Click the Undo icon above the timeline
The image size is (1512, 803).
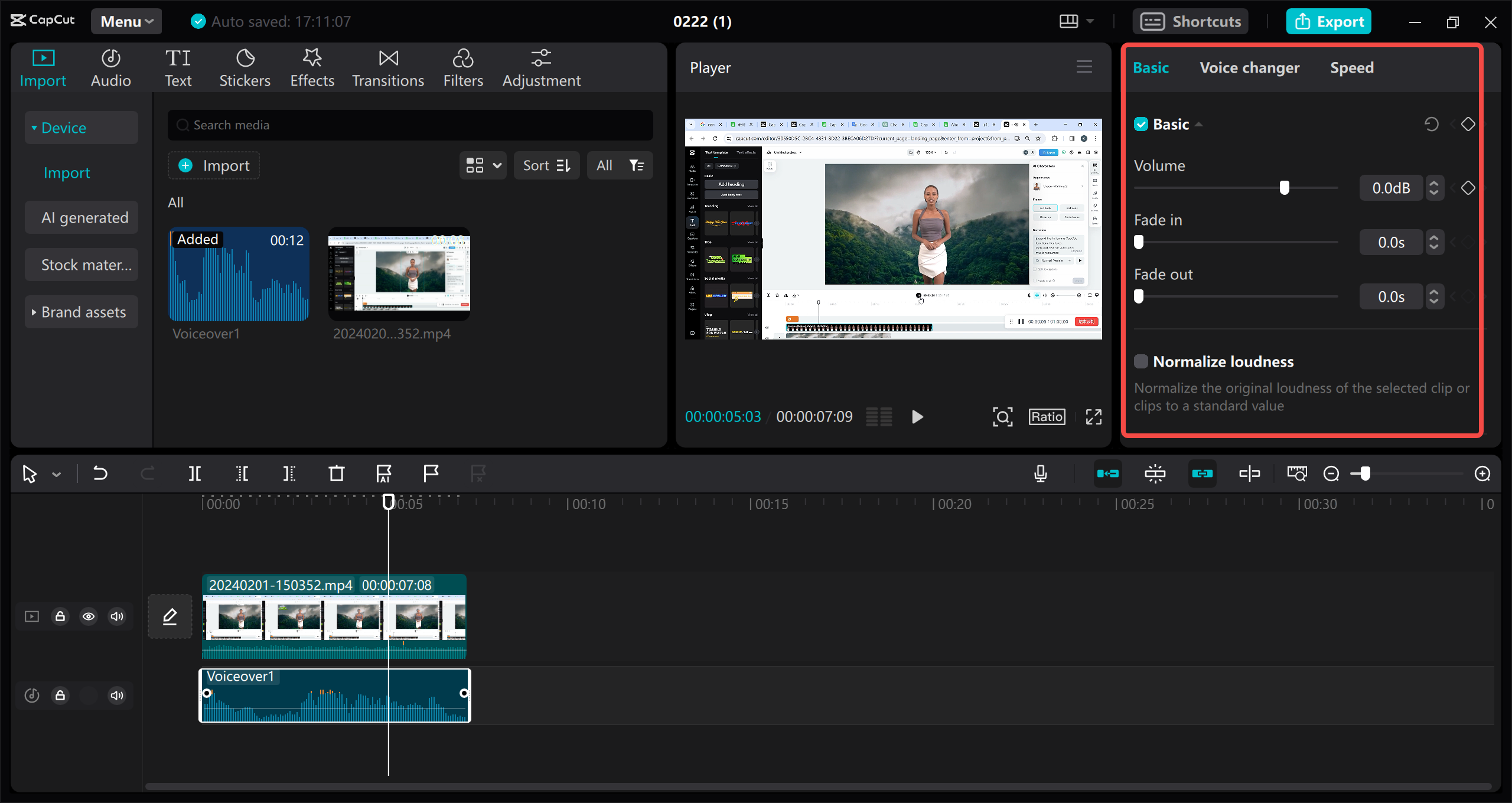click(100, 473)
